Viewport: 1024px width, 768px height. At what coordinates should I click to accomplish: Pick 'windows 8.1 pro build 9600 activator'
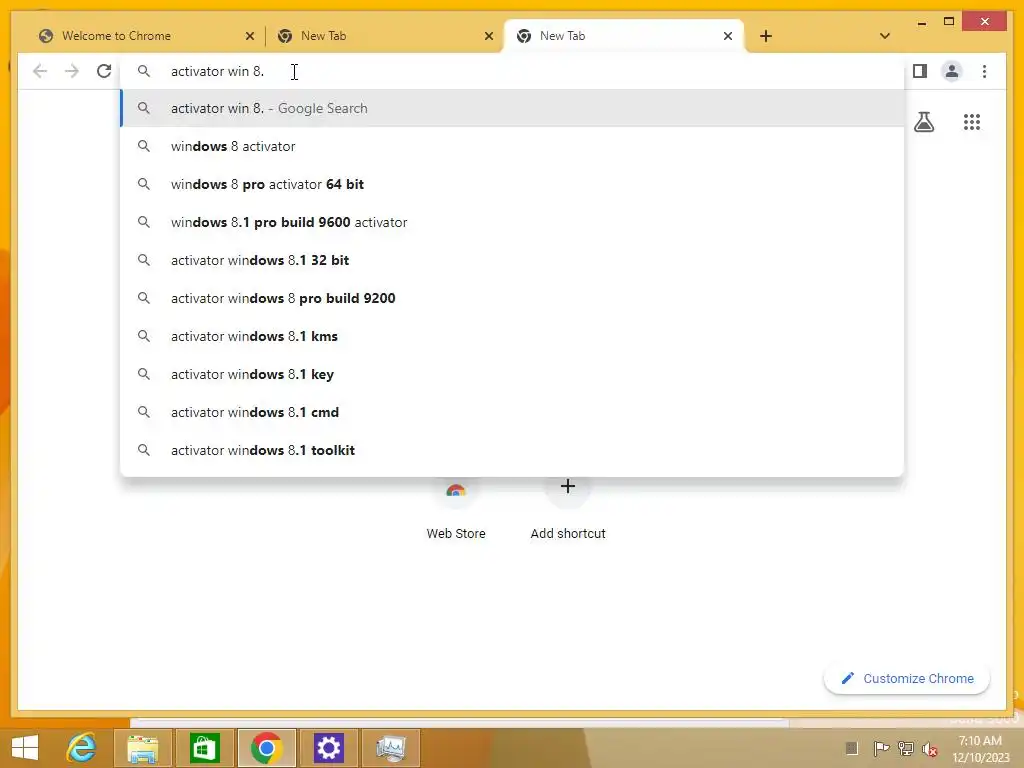[512, 222]
